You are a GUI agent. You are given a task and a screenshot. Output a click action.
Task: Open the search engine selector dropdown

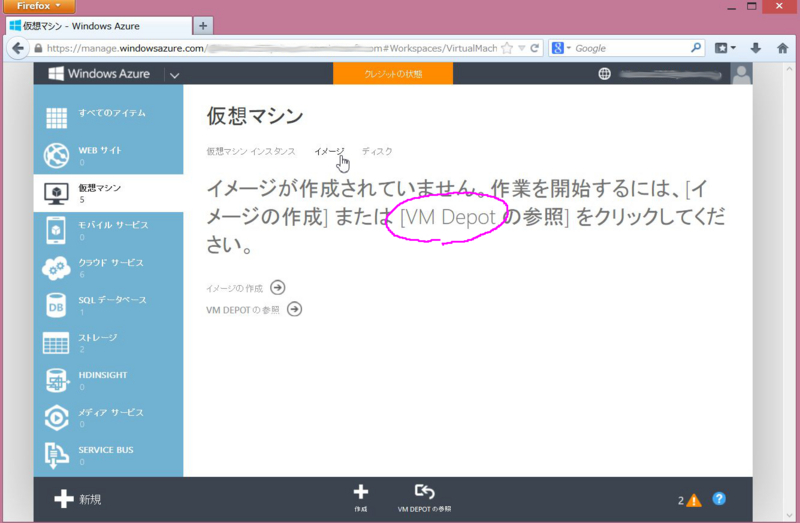pyautogui.click(x=561, y=48)
